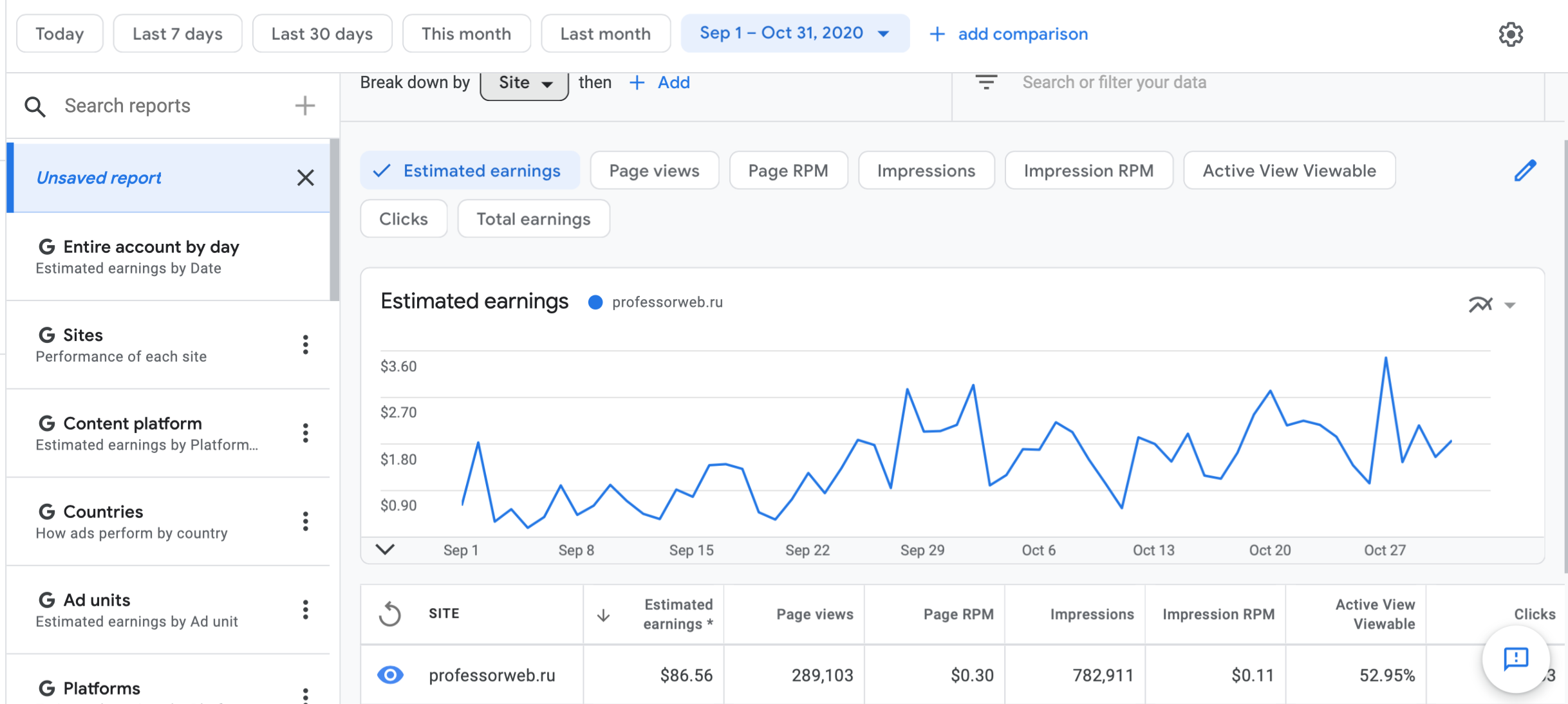
Task: Select the Last month range
Action: pyautogui.click(x=606, y=33)
